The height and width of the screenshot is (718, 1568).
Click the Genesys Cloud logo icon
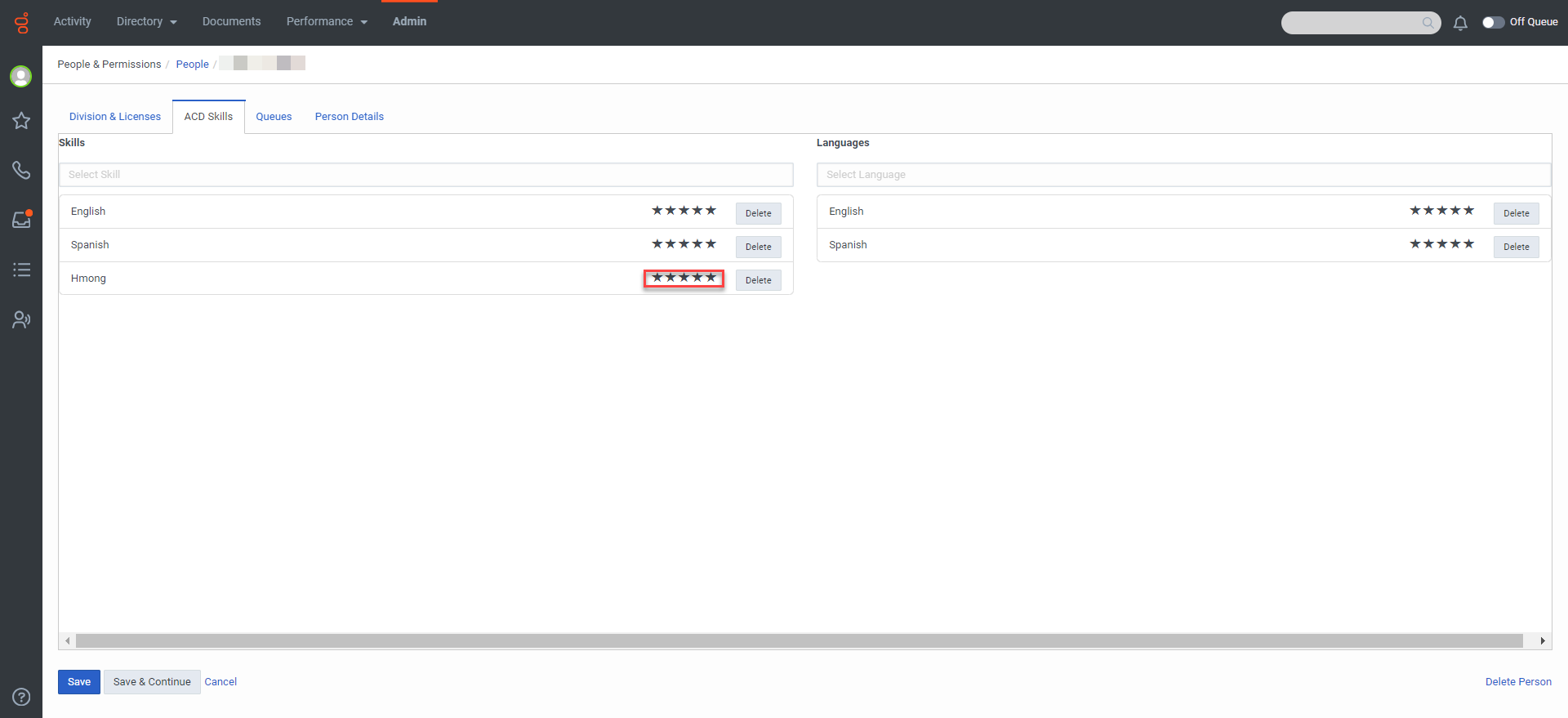click(x=21, y=23)
